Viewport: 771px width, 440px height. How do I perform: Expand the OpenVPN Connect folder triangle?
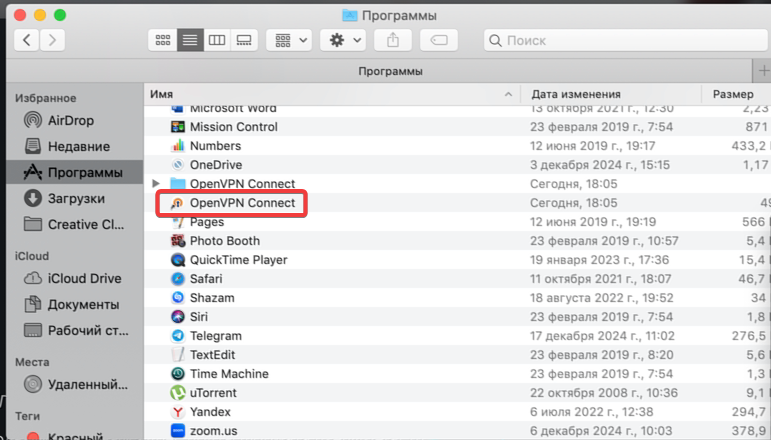click(156, 183)
